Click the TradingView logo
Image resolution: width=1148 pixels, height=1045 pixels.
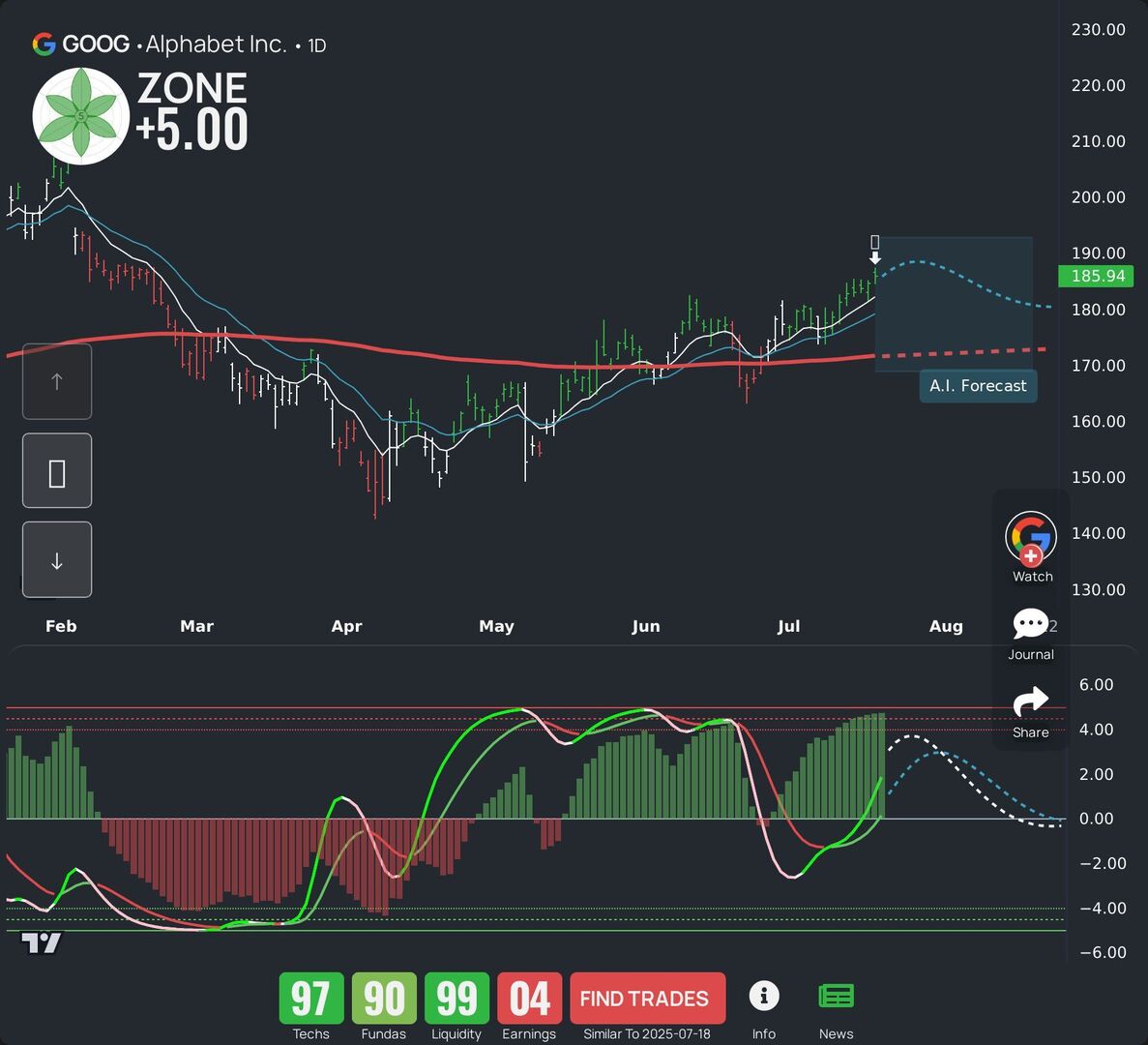pyautogui.click(x=41, y=942)
